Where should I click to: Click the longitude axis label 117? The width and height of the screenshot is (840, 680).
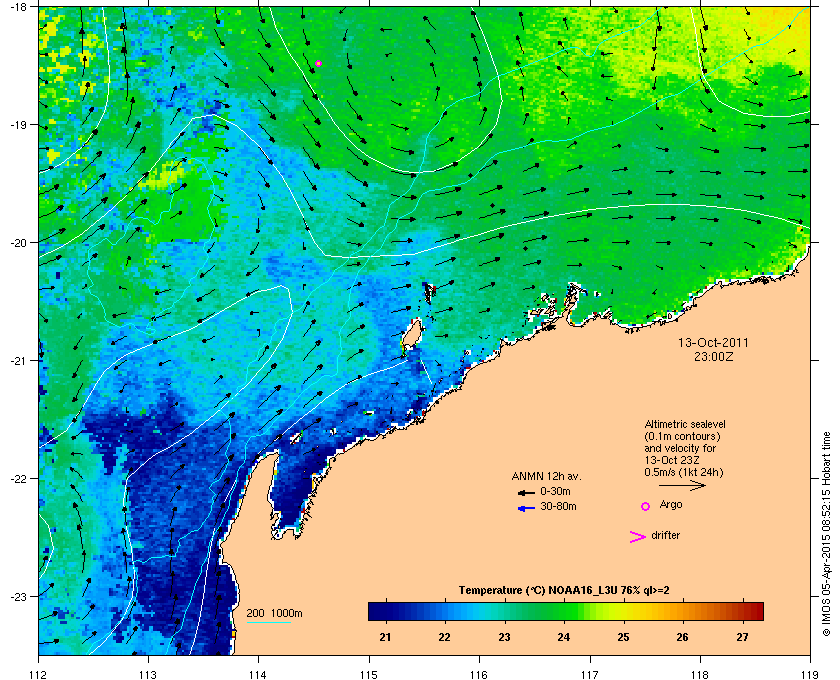[590, 675]
